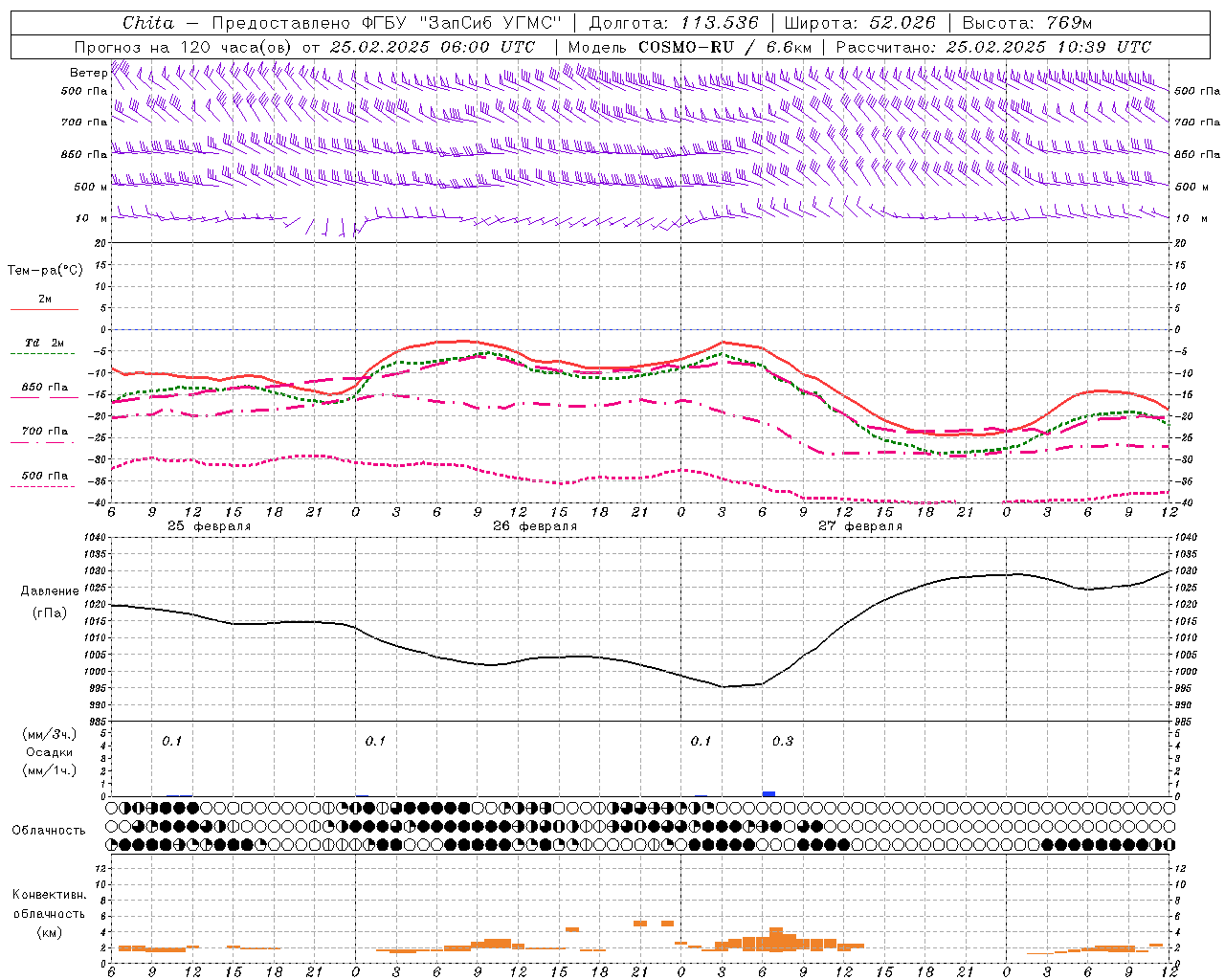
Task: Click the "0.3" precipitation amount value
Action: pyautogui.click(x=783, y=741)
